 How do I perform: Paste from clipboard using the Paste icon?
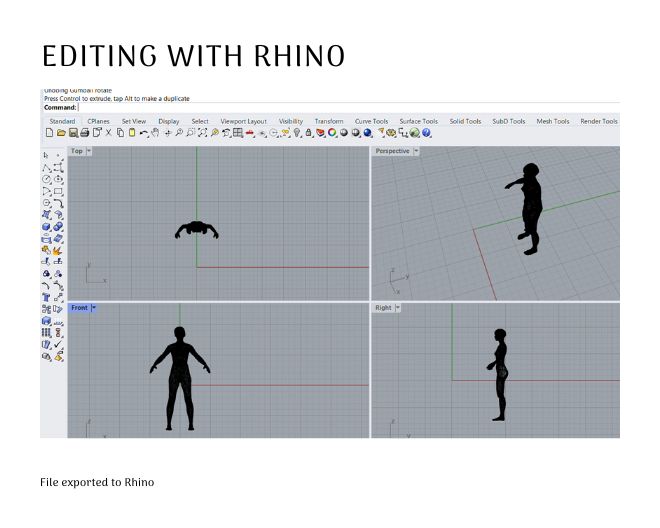[132, 133]
